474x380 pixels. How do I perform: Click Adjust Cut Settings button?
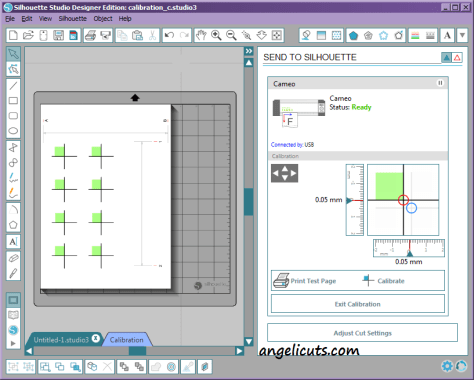362,332
